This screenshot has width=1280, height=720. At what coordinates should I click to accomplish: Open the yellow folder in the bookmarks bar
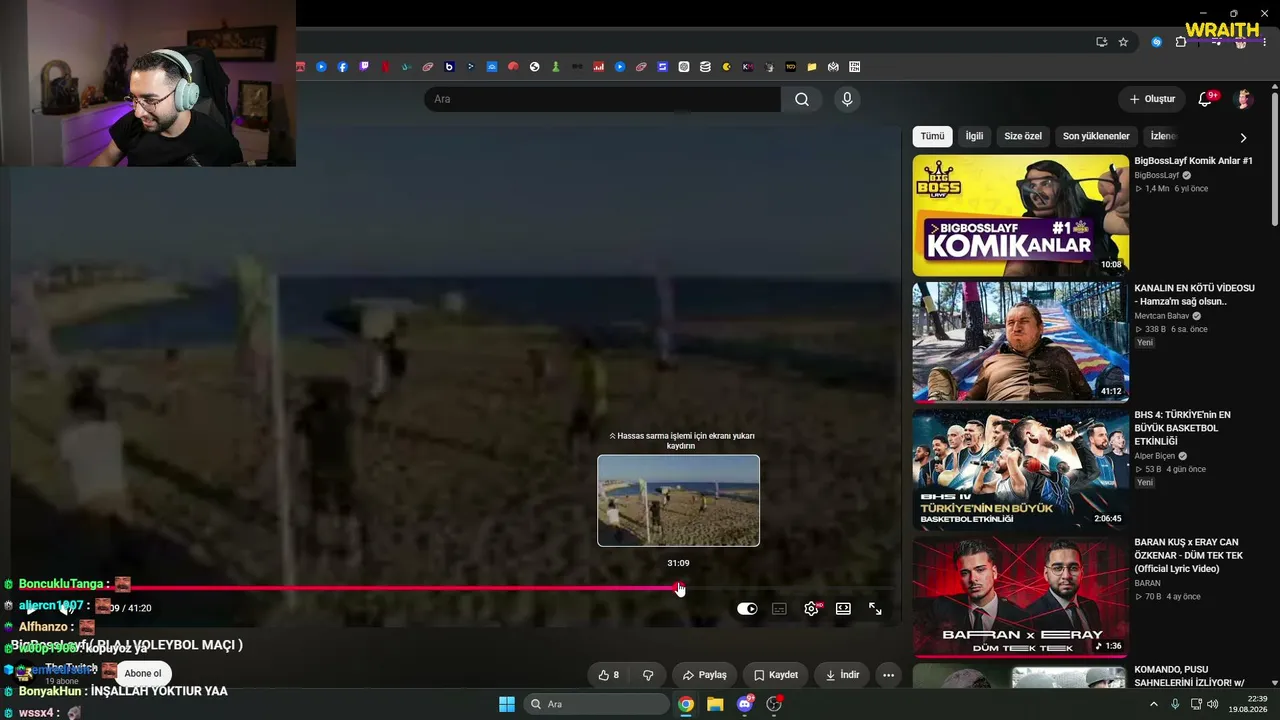tap(812, 67)
